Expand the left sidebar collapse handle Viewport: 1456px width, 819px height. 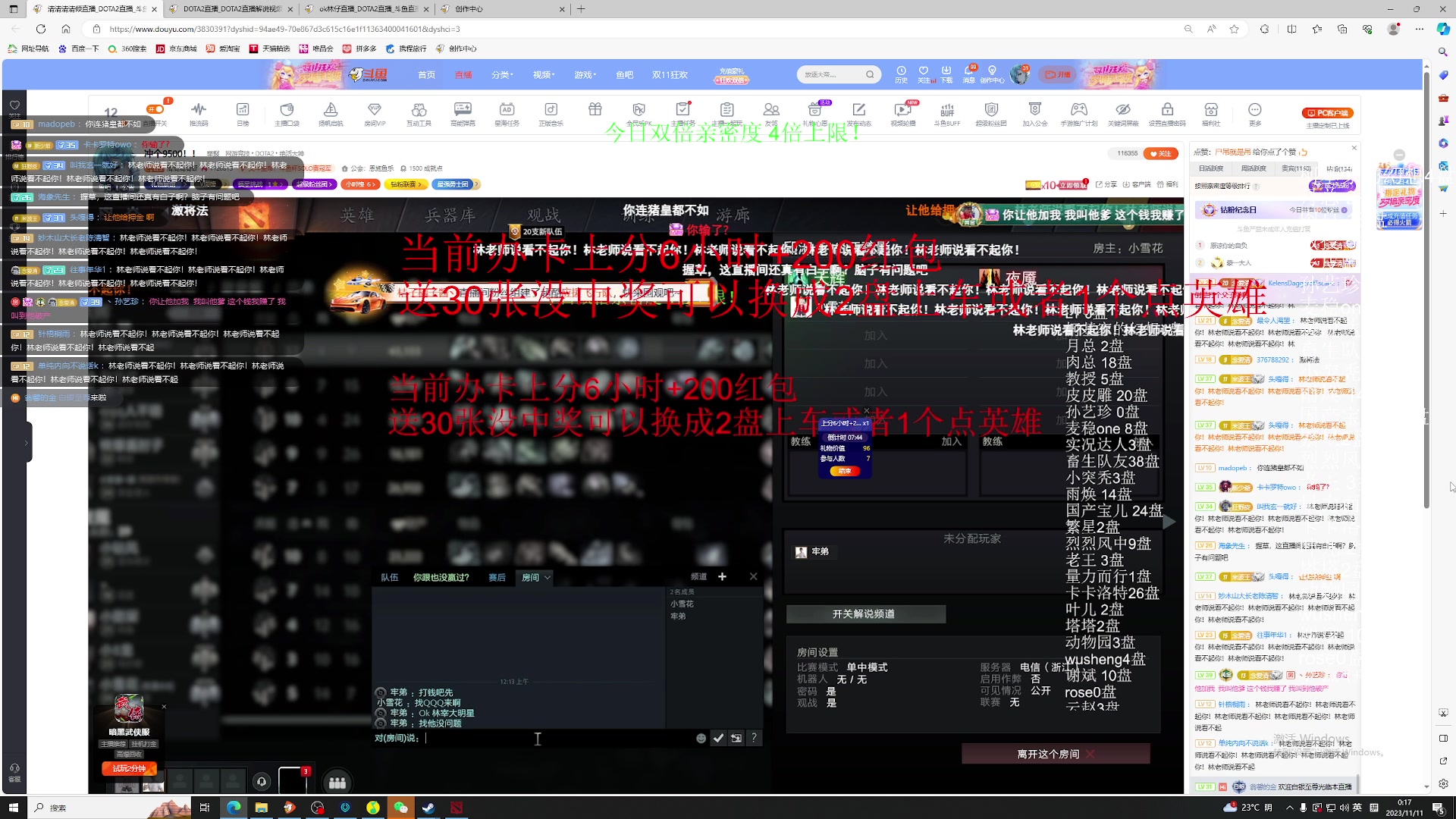click(27, 443)
